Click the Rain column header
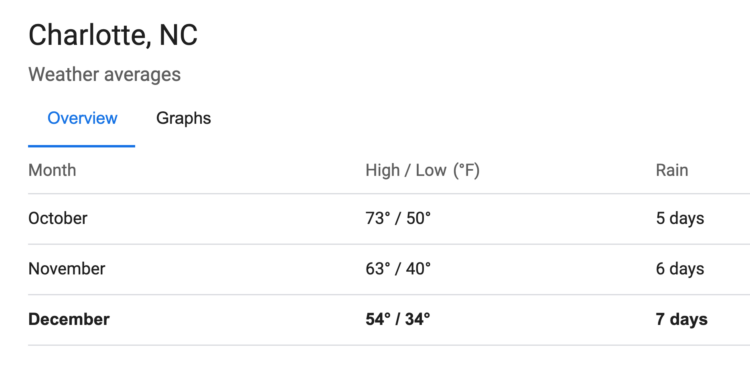Screen dimensions: 750x375 point(672,170)
